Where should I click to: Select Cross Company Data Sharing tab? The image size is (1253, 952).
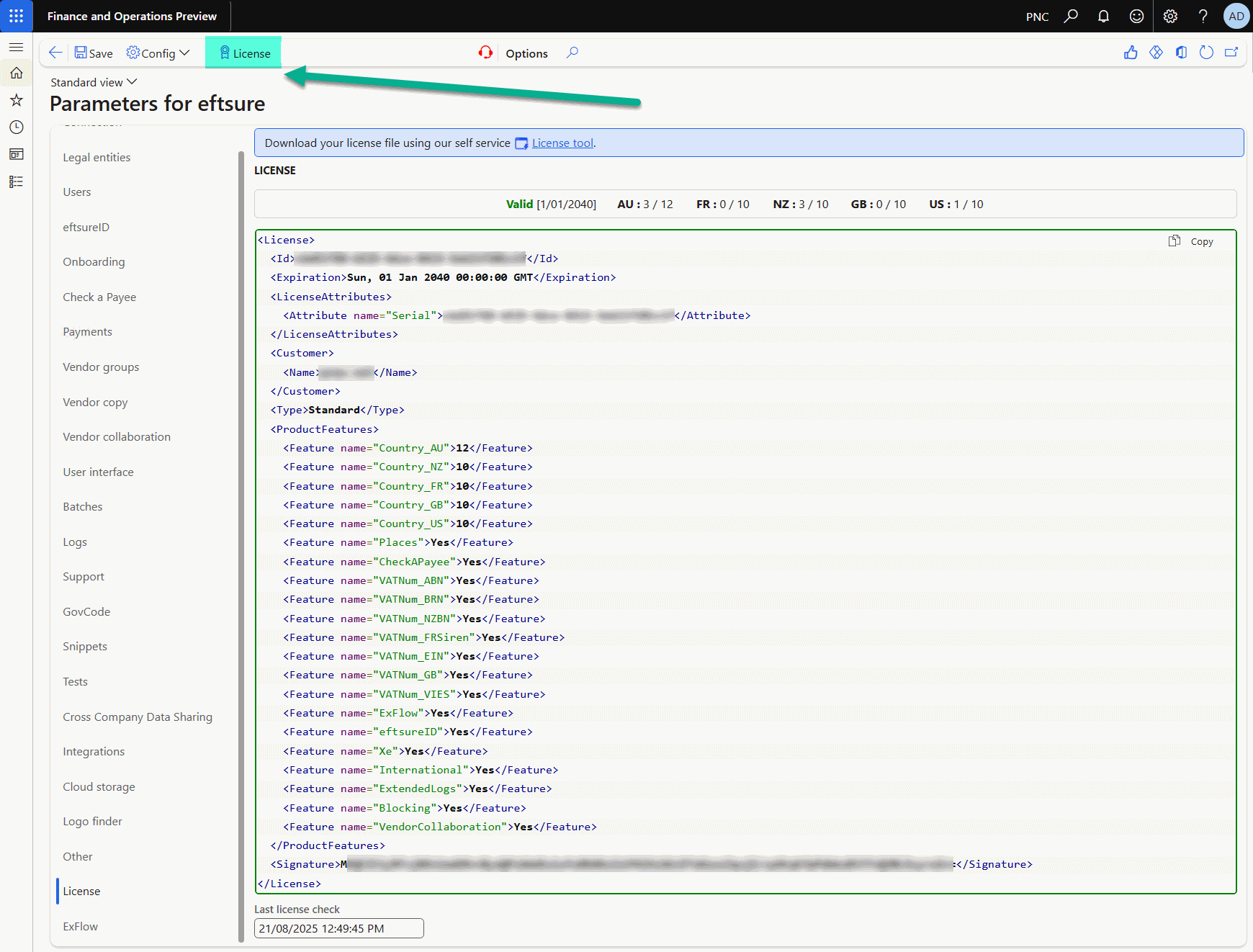pos(138,717)
